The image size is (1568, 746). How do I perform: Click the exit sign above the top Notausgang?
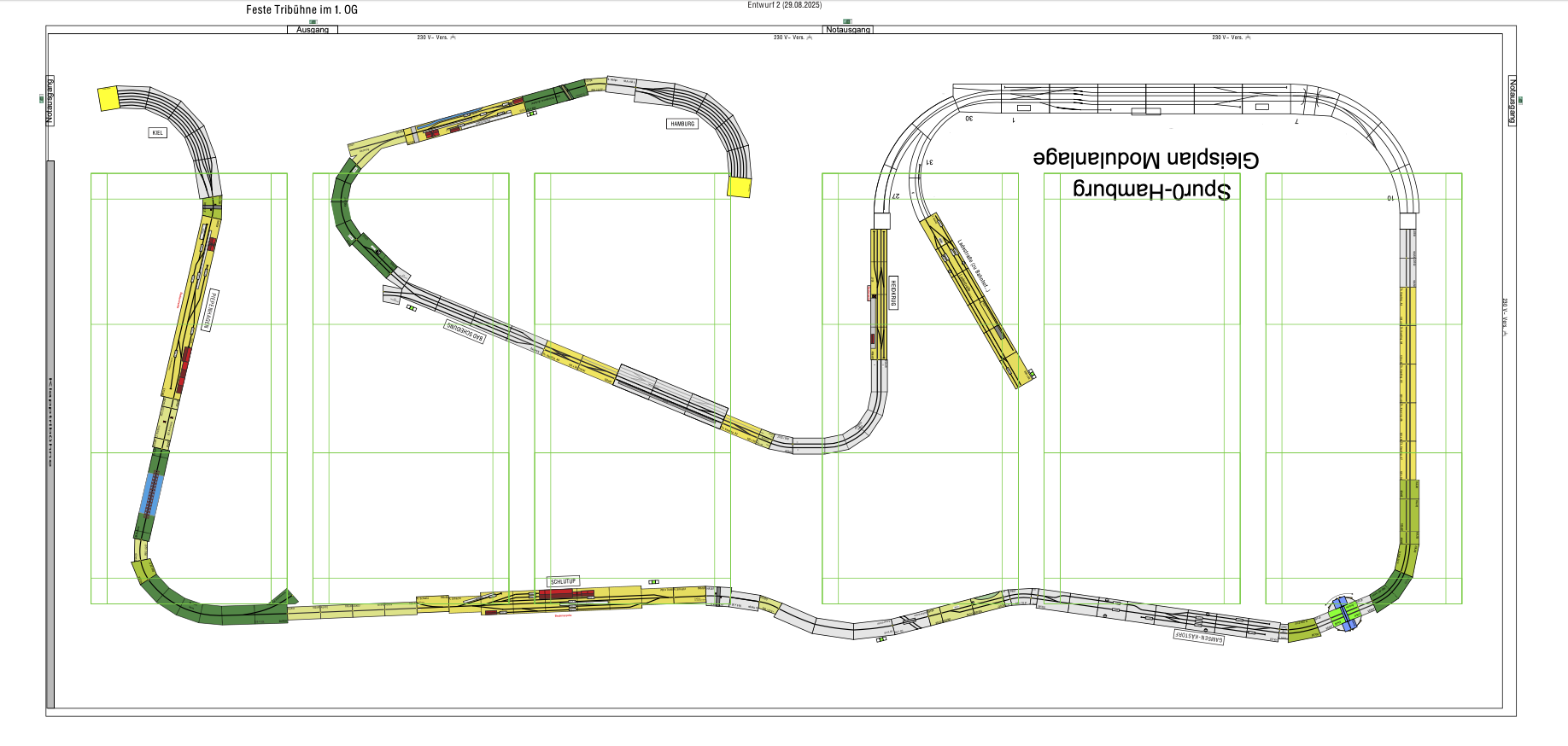847,21
